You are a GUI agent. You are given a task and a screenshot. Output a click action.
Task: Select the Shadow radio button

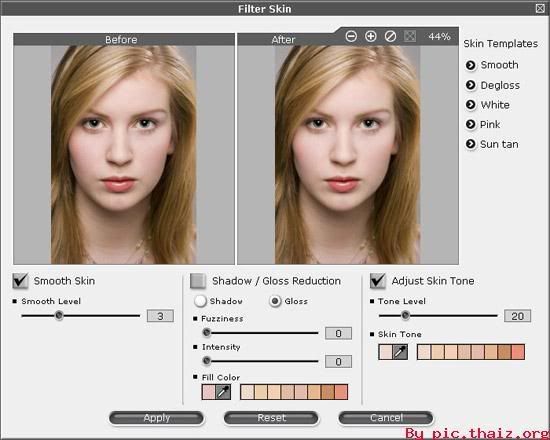200,301
